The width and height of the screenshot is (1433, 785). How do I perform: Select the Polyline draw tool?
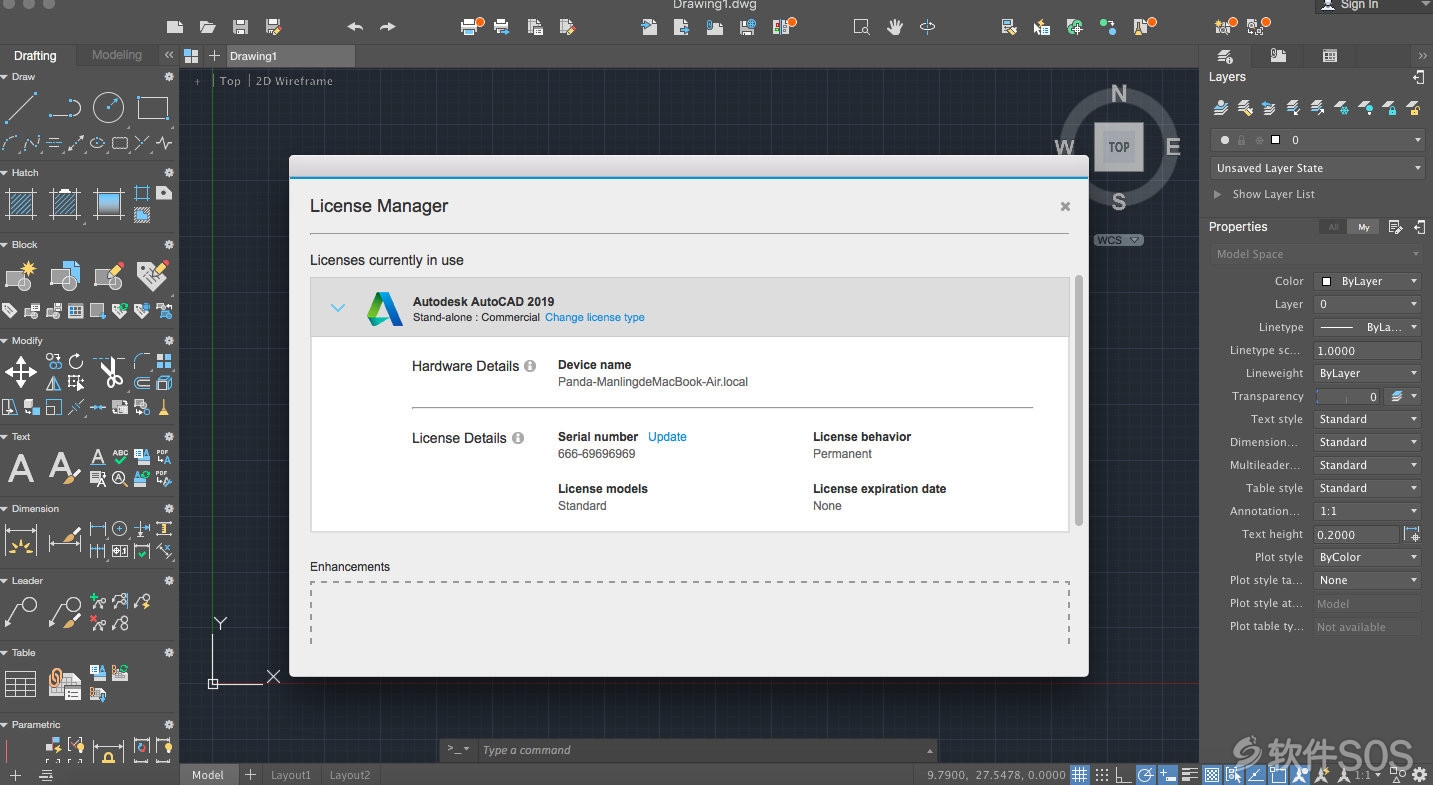point(65,108)
